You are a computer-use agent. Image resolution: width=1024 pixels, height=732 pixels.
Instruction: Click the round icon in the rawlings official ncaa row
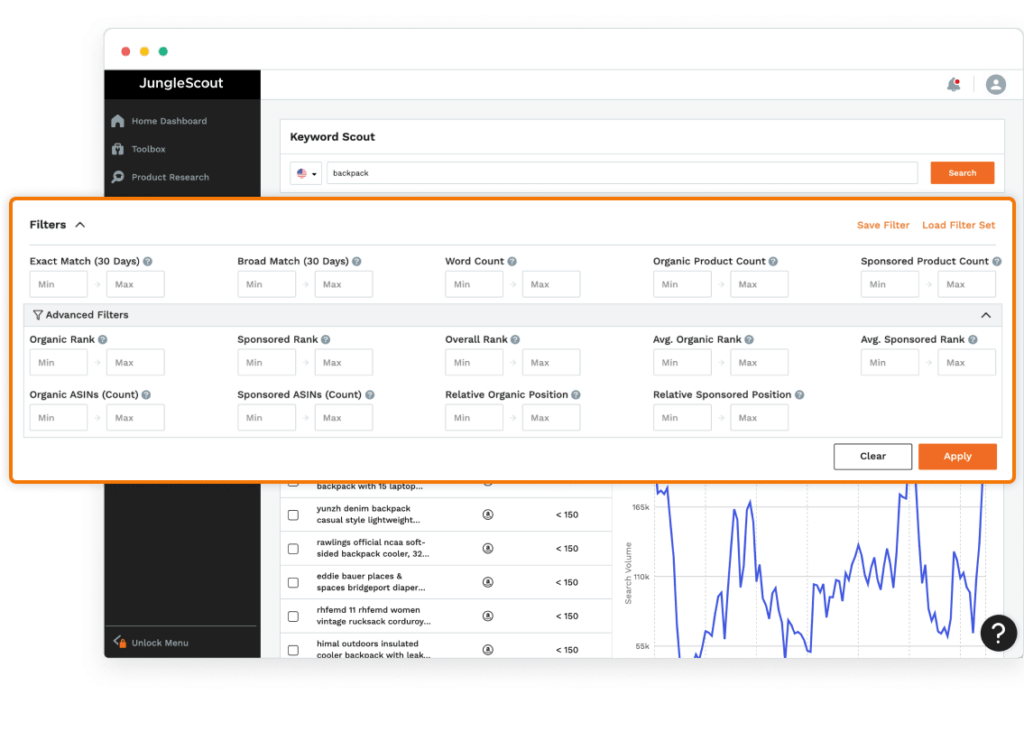tap(488, 549)
